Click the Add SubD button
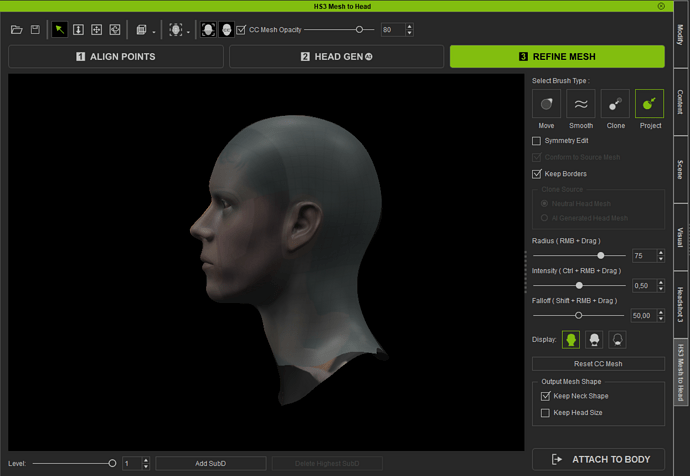This screenshot has height=476, width=690. coord(211,463)
